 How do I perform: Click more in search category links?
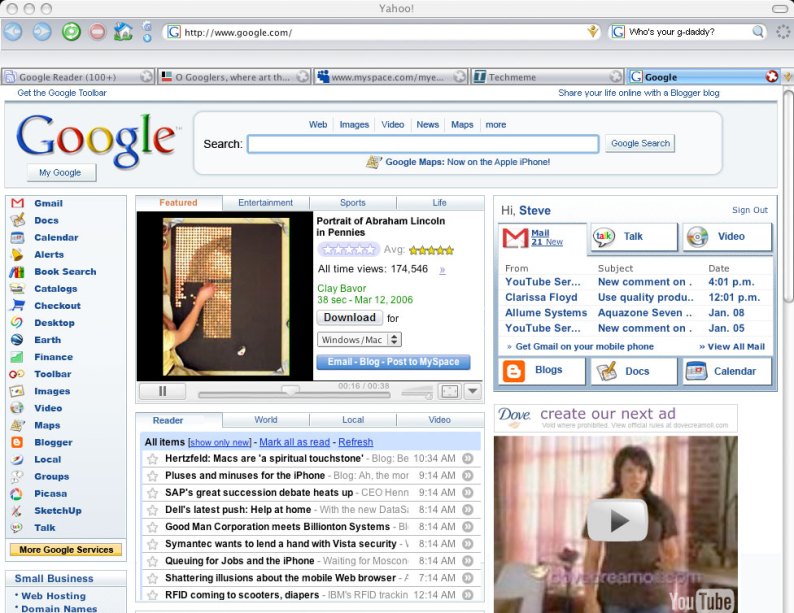click(x=495, y=125)
